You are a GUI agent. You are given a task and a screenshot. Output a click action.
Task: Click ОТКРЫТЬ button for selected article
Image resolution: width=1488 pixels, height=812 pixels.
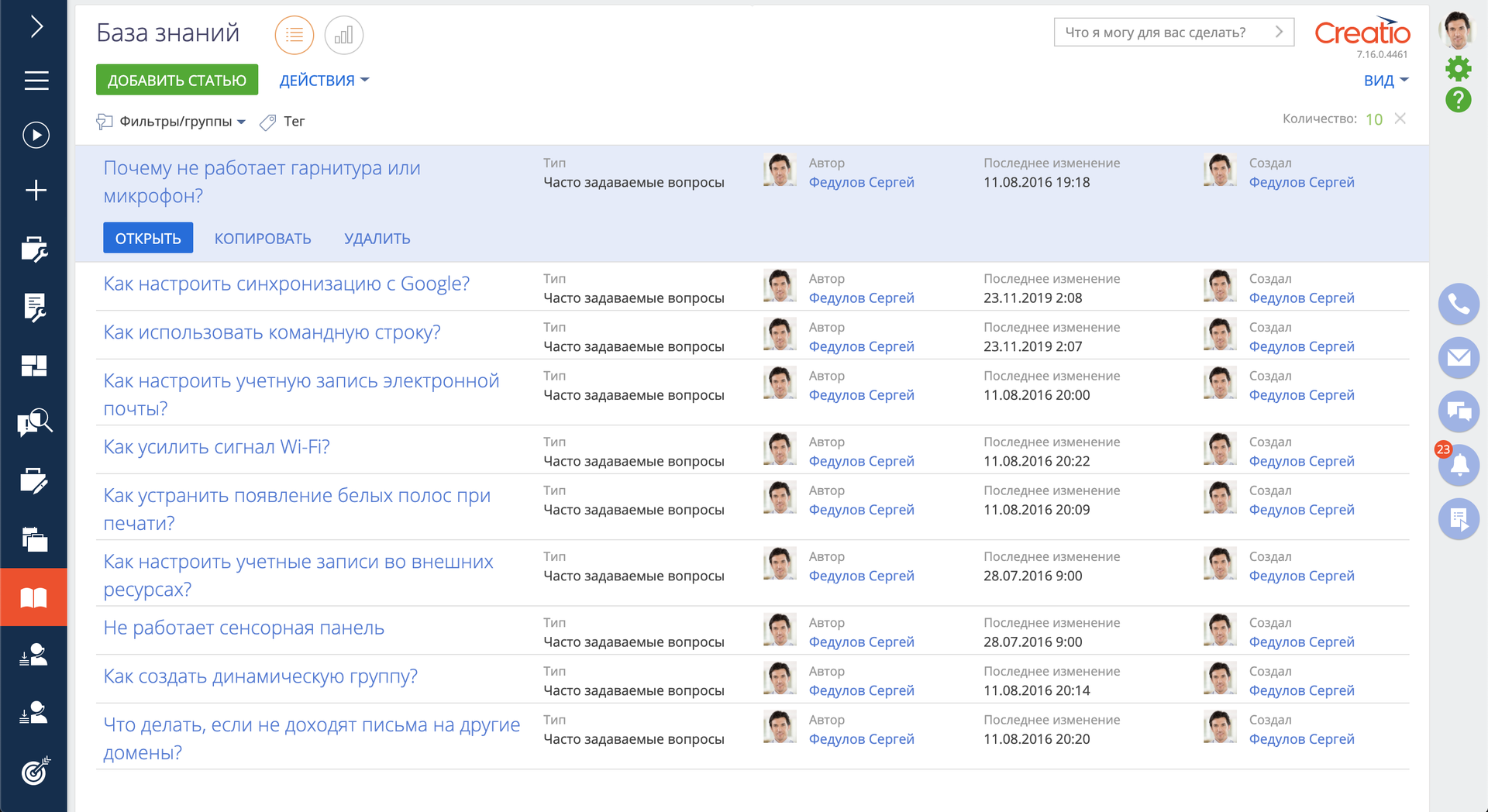148,238
